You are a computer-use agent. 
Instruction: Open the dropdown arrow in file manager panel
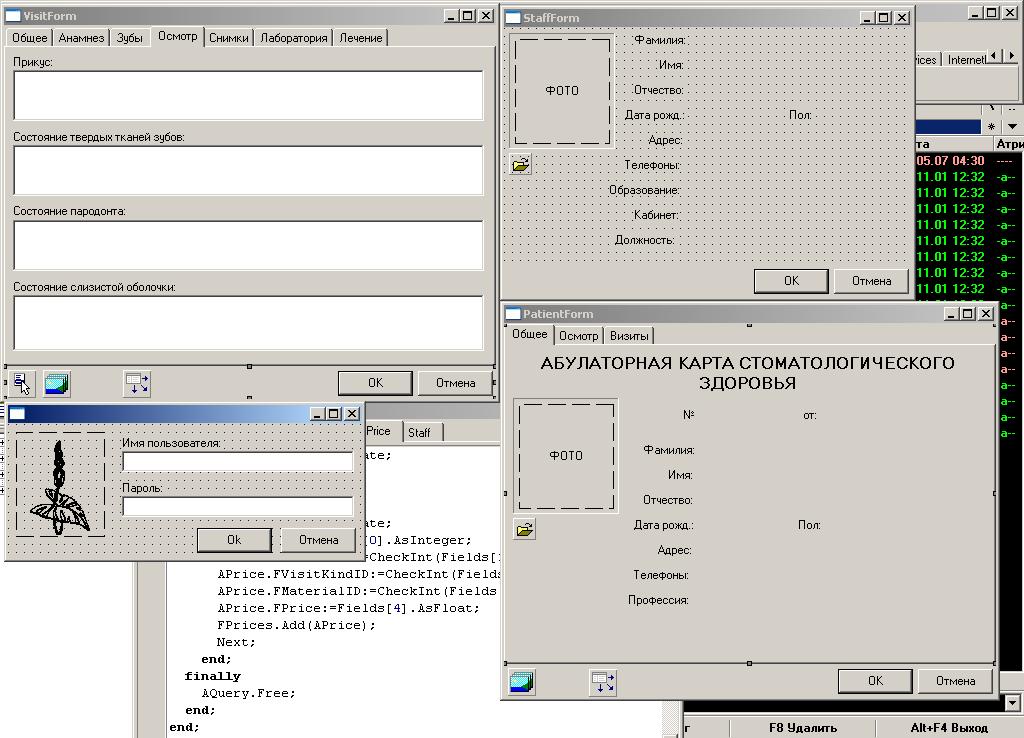[x=1012, y=126]
